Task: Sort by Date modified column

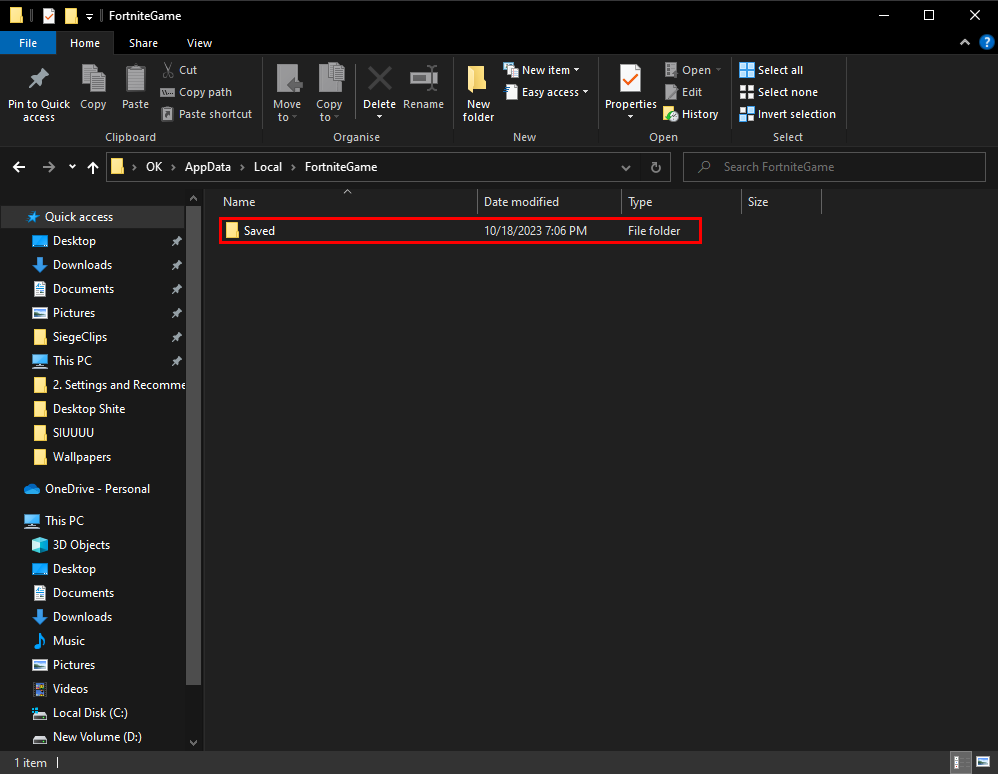Action: click(549, 202)
